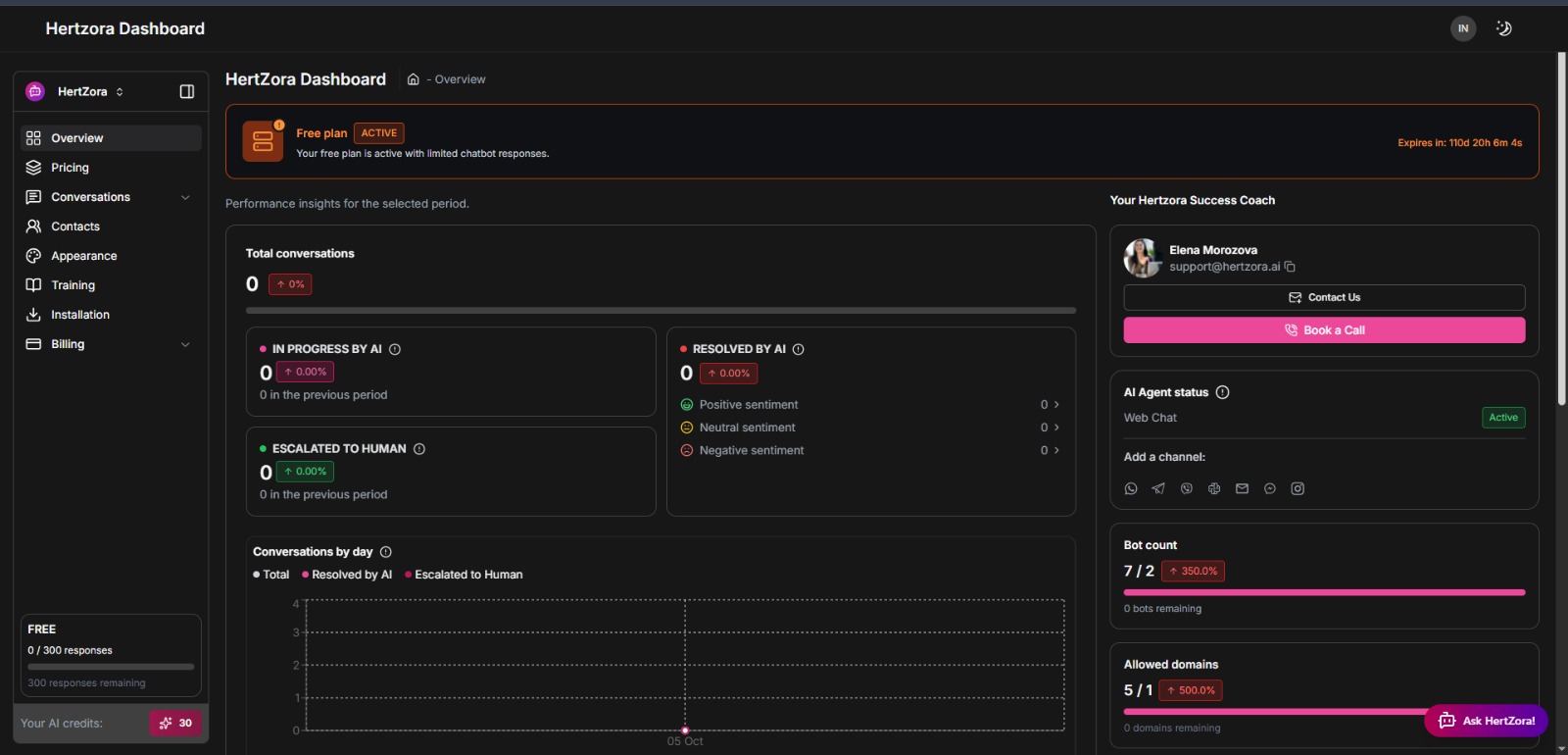Screen dimensions: 1568x755
Task: Show info for AI Agent status
Action: pyautogui.click(x=1222, y=392)
